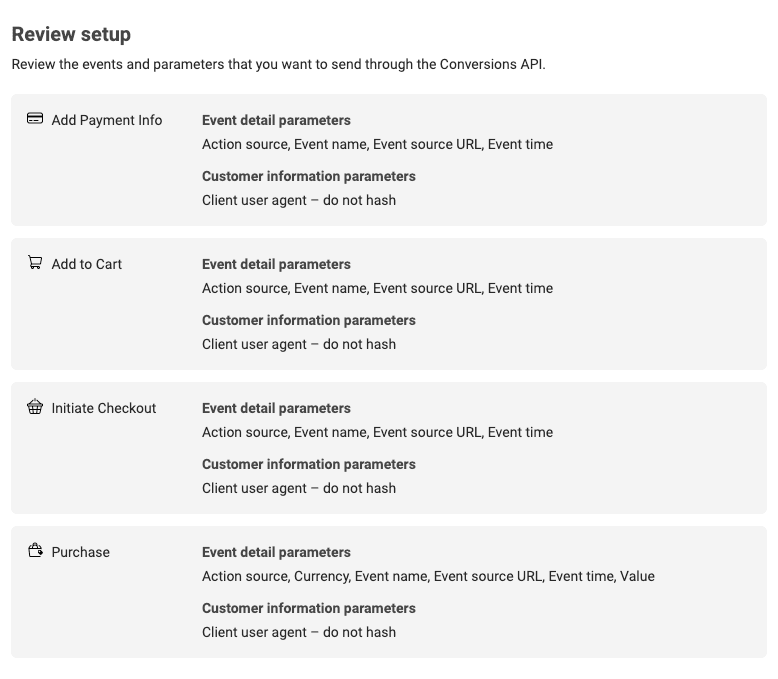Click Customer information parameters under Purchase
The width and height of the screenshot is (778, 679).
pyautogui.click(x=308, y=608)
